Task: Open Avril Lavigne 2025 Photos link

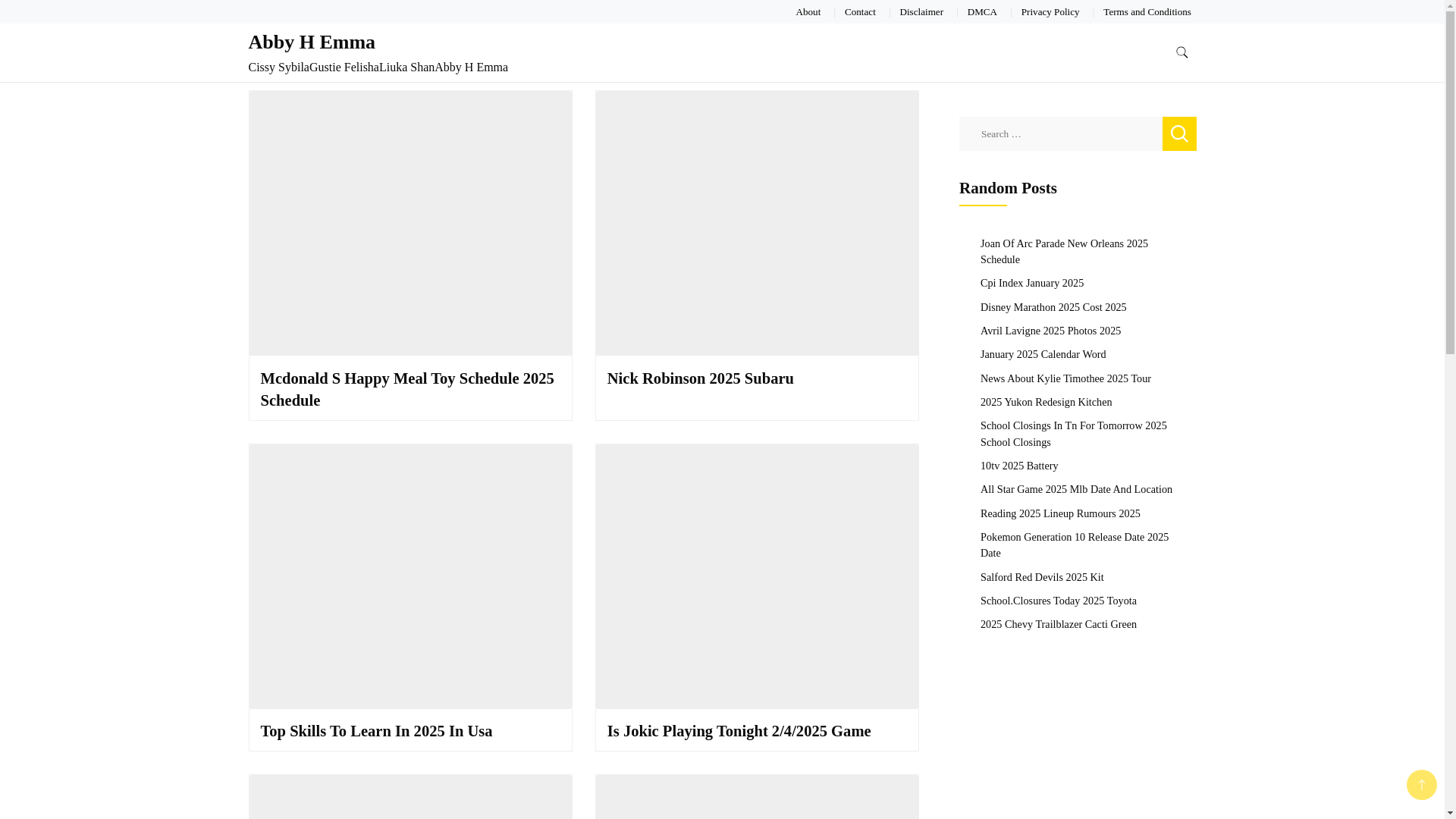Action: tap(1050, 331)
